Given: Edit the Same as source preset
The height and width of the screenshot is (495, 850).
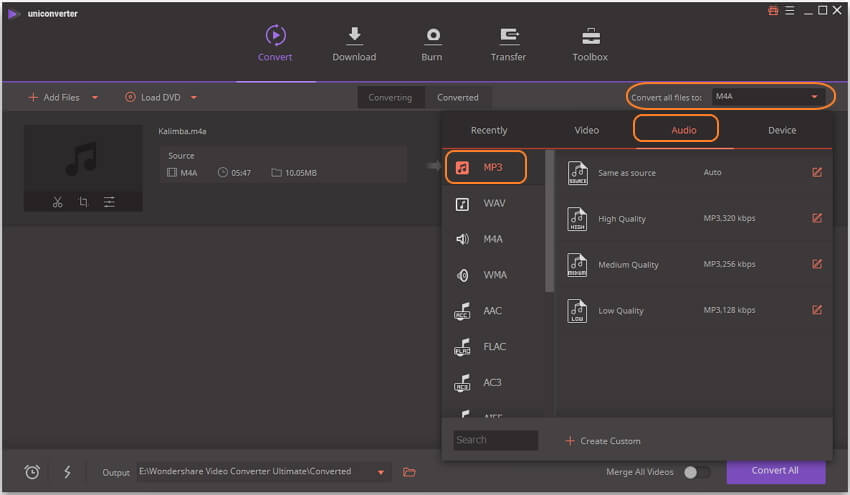Looking at the screenshot, I should pyautogui.click(x=817, y=172).
